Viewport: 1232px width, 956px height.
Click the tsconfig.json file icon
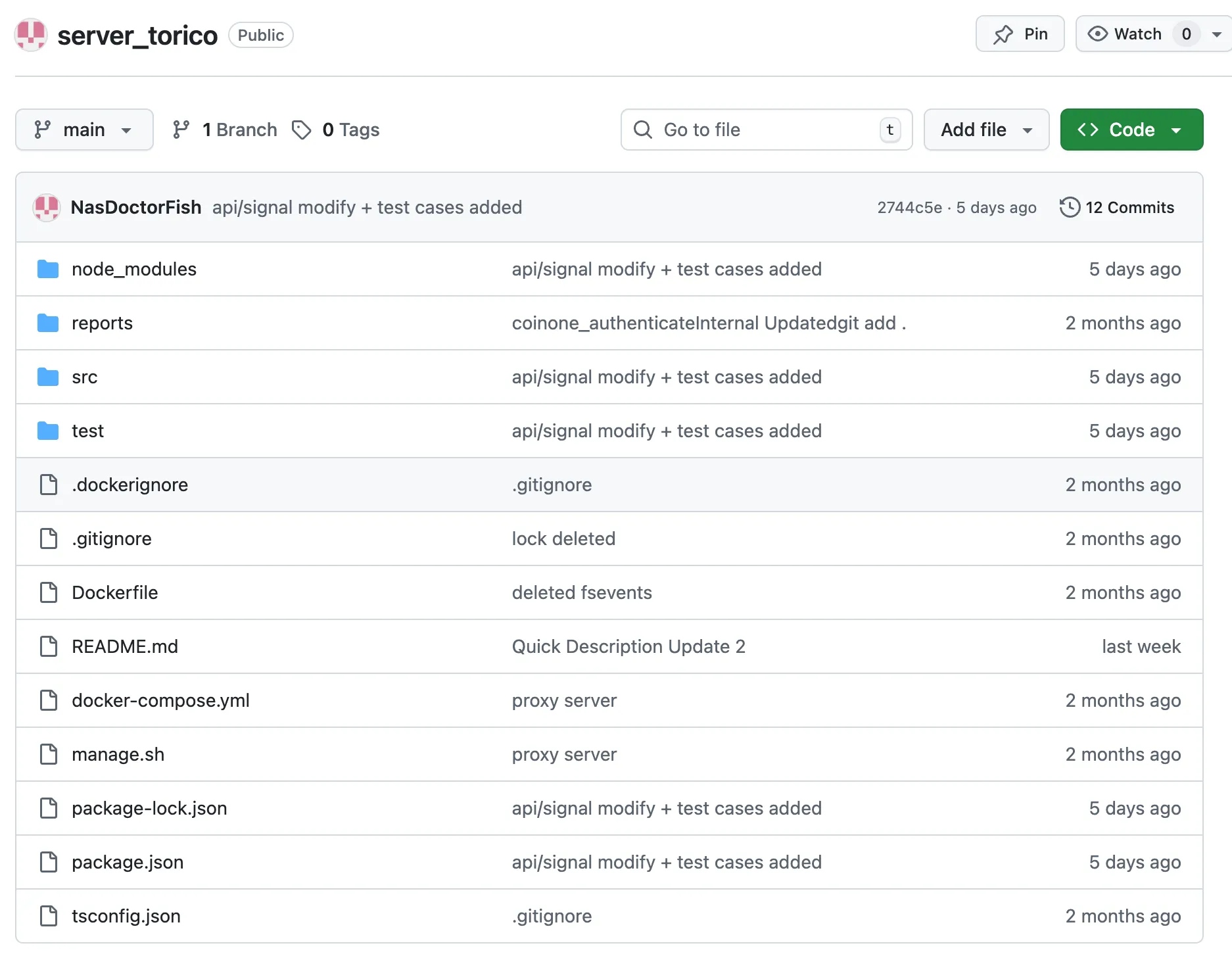(49, 916)
